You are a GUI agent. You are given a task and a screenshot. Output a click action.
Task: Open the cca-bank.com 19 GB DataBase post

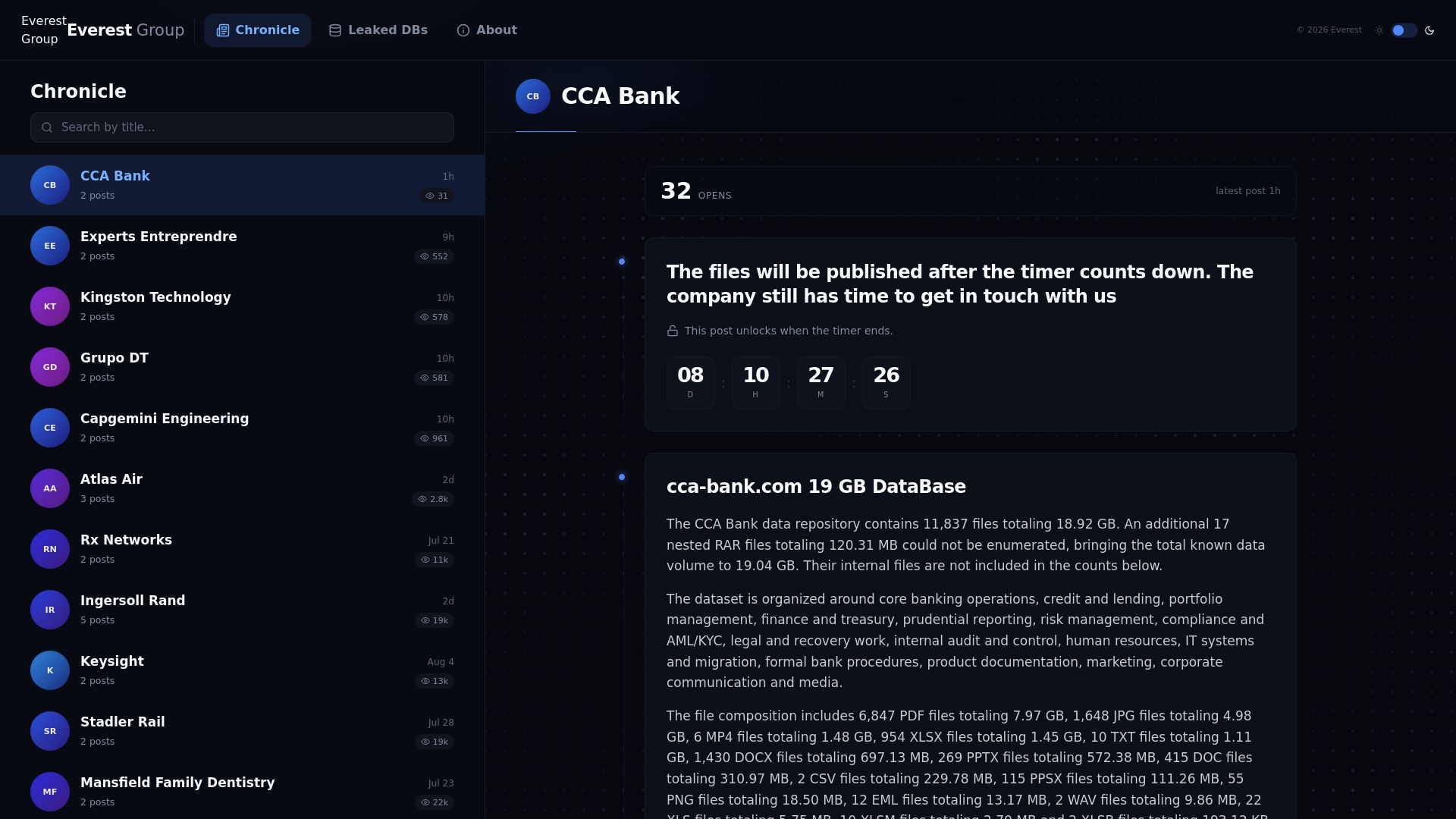click(816, 487)
